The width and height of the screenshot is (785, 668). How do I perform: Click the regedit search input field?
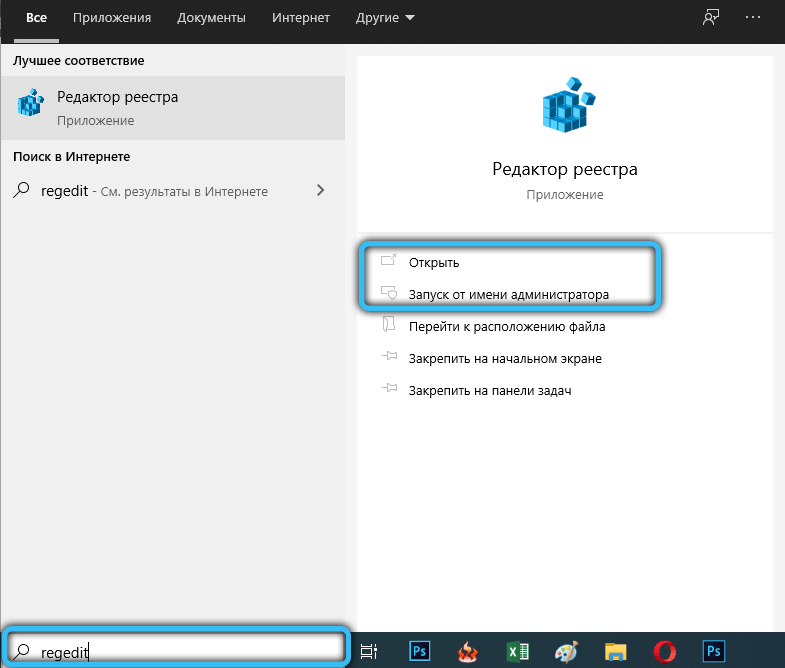point(175,651)
